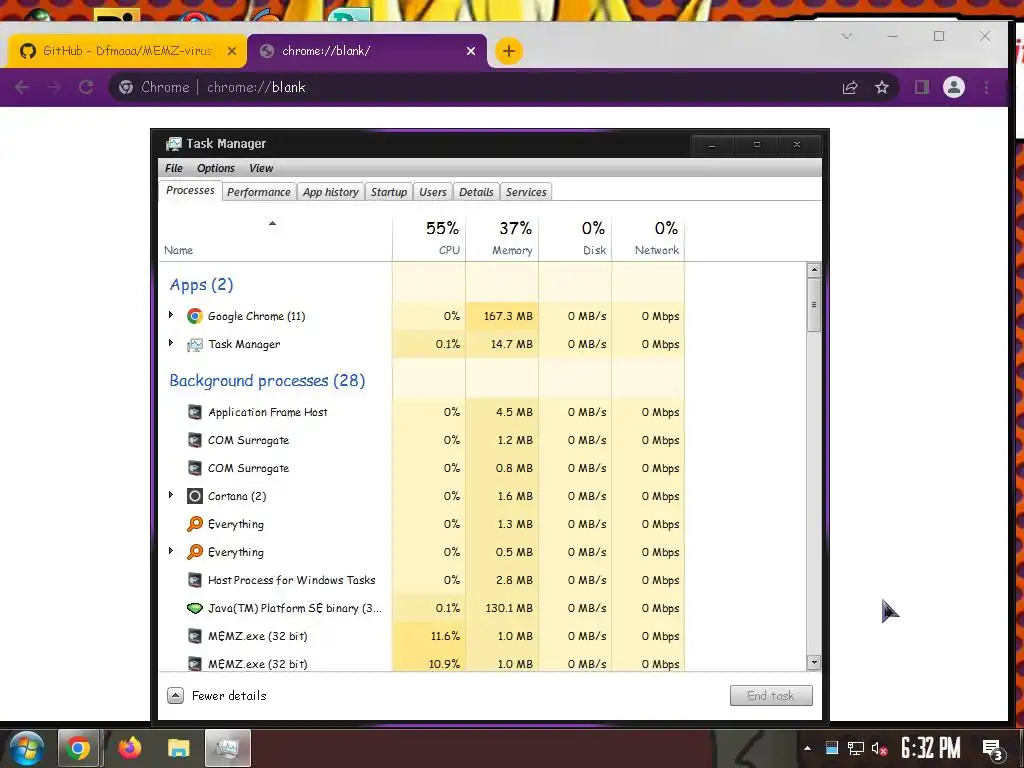Expand the second Everything process entry
Viewport: 1024px width, 768px height.
click(171, 551)
